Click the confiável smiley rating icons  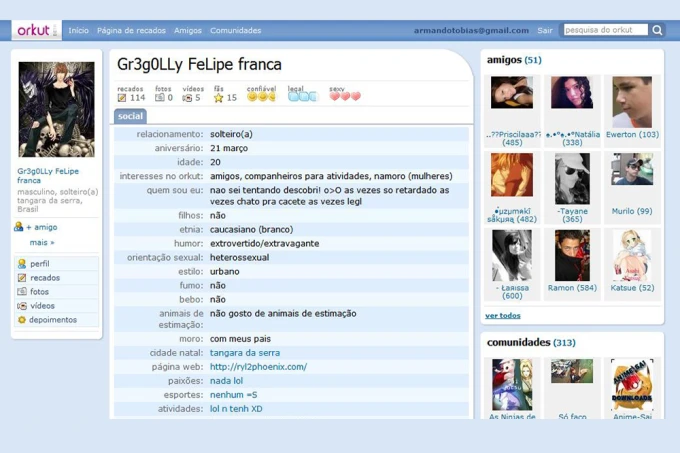tap(261, 97)
